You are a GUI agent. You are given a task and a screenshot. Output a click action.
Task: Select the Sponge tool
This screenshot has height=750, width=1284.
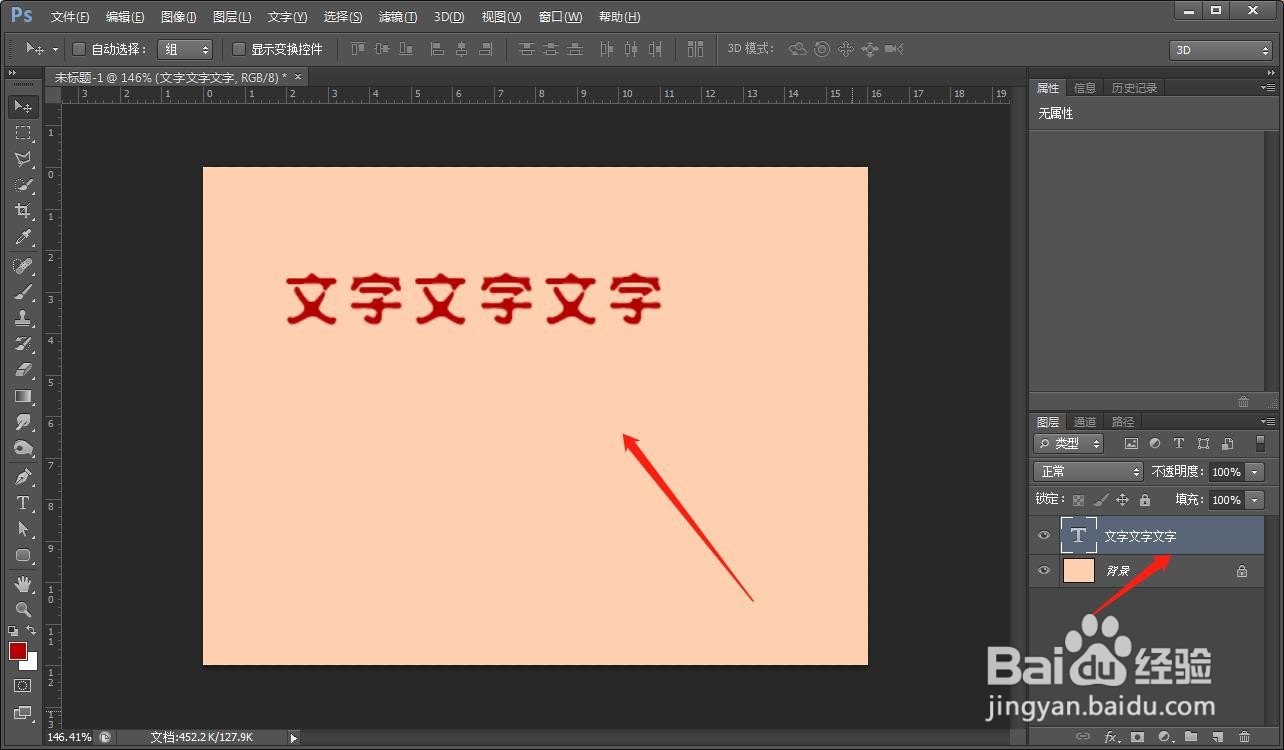pos(23,448)
